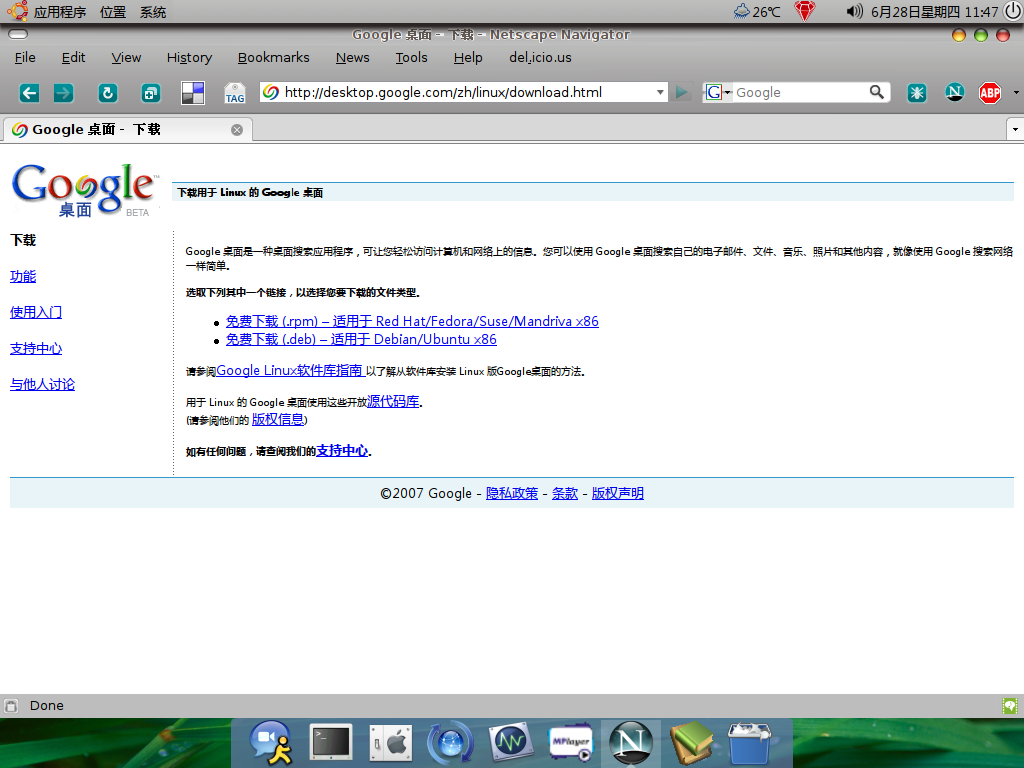Open the 位置 menu in the top panel
Viewport: 1024px width, 768px height.
point(113,12)
